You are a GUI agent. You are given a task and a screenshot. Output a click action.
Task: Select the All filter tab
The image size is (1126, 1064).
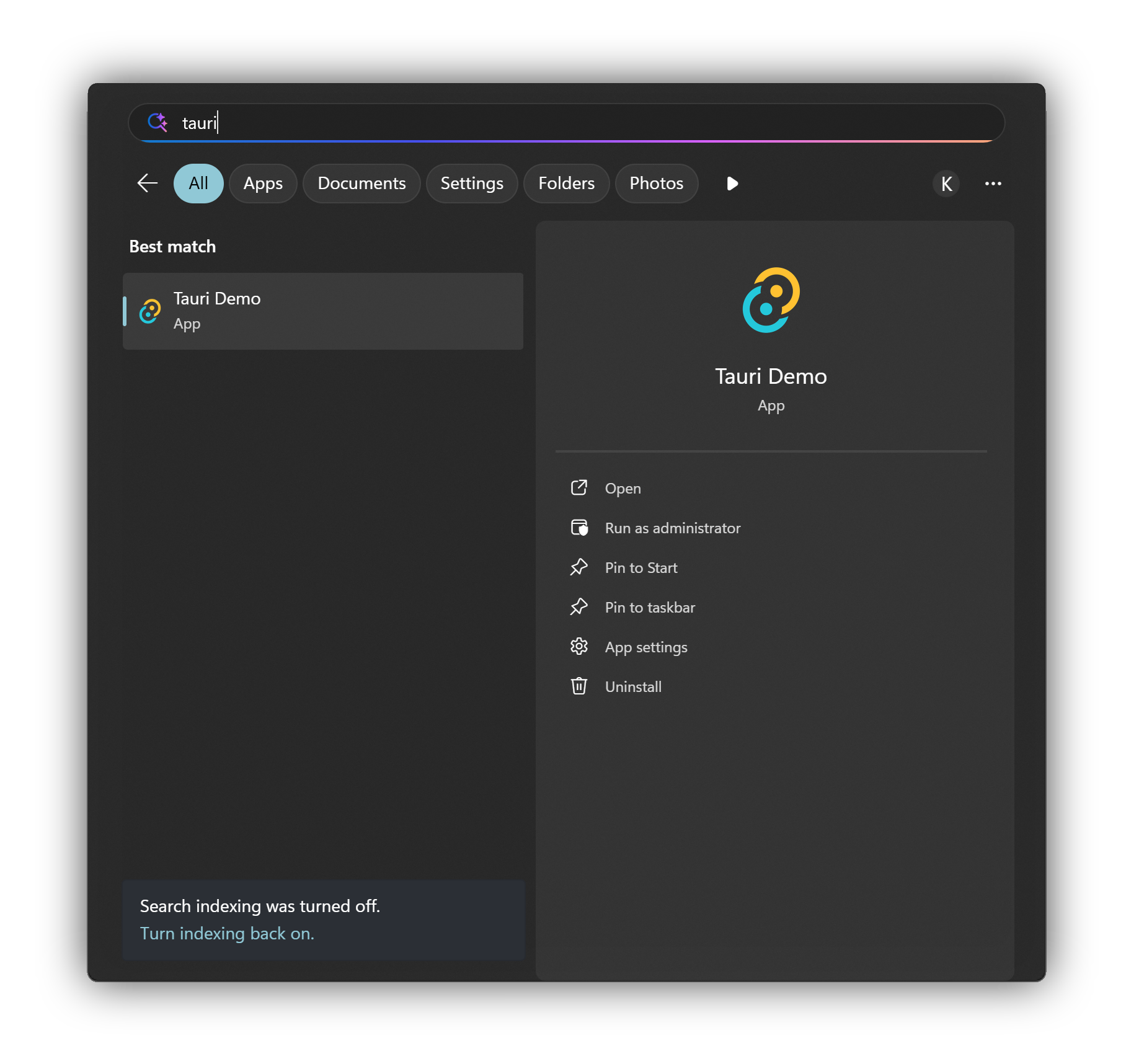(x=198, y=184)
